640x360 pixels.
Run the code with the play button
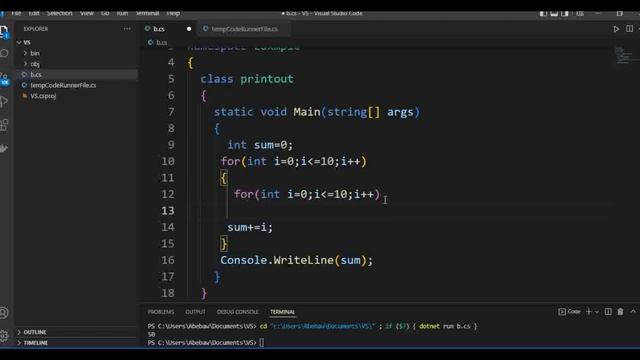[616, 29]
